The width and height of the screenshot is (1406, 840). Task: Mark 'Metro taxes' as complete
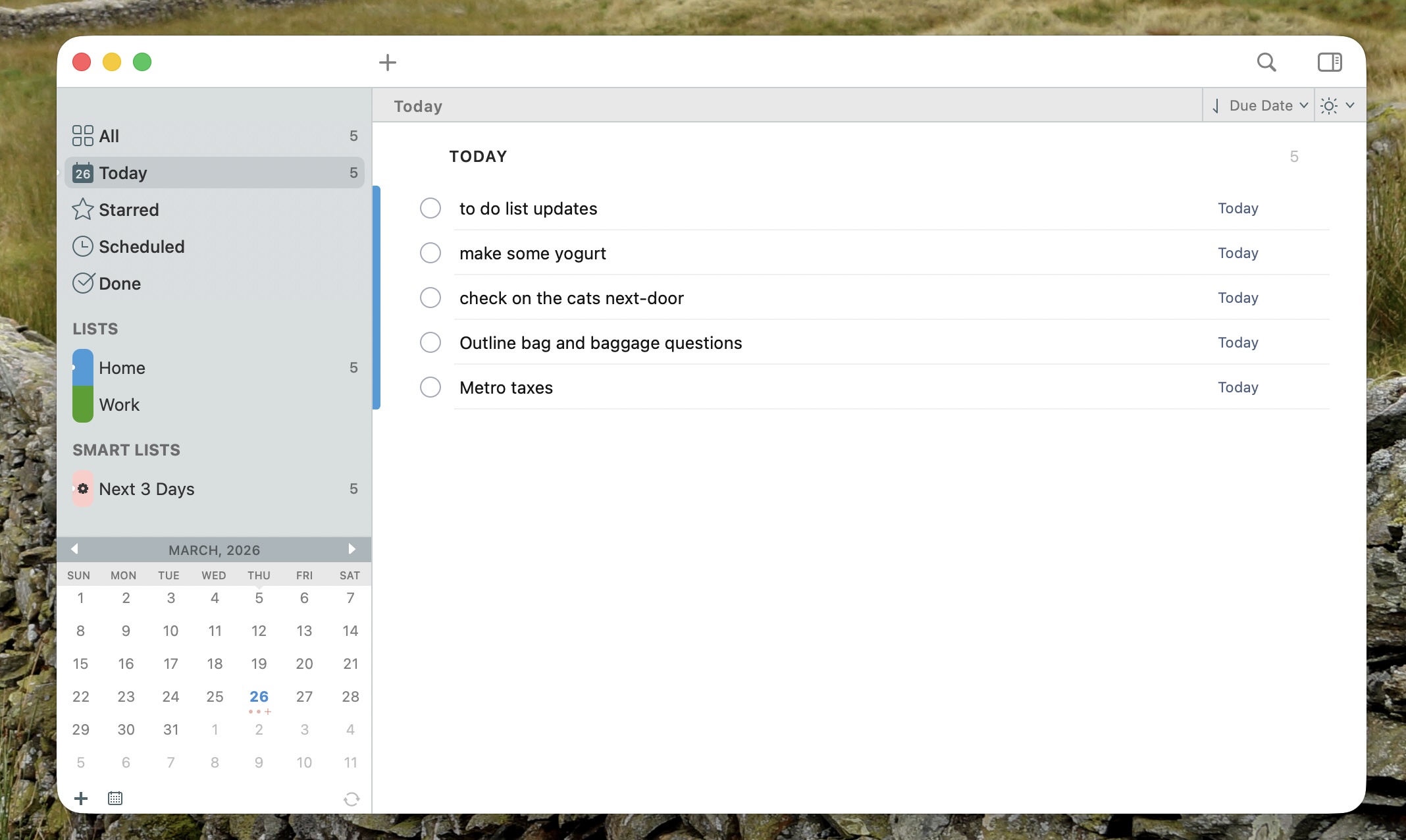point(430,387)
